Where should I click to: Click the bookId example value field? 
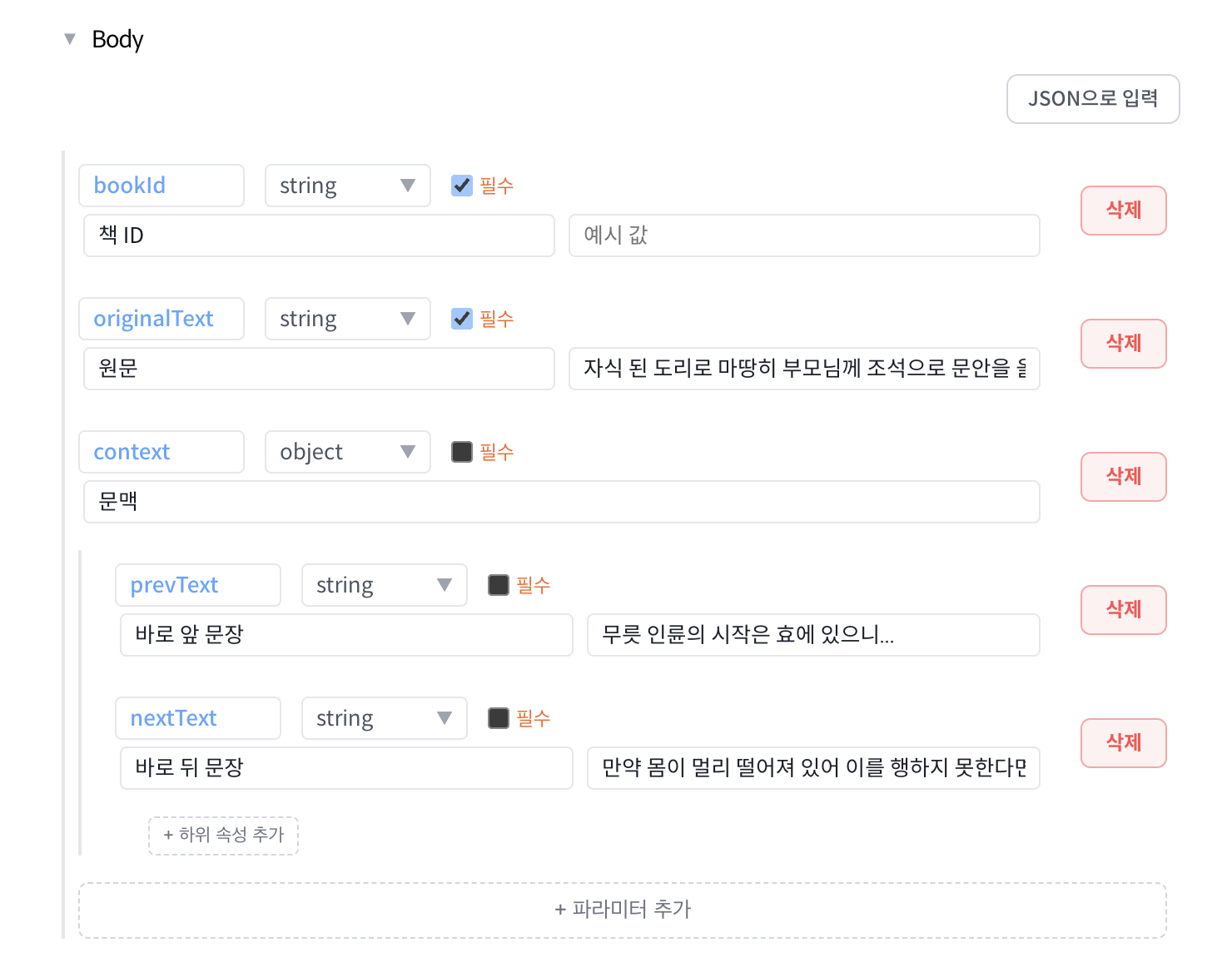(803, 236)
